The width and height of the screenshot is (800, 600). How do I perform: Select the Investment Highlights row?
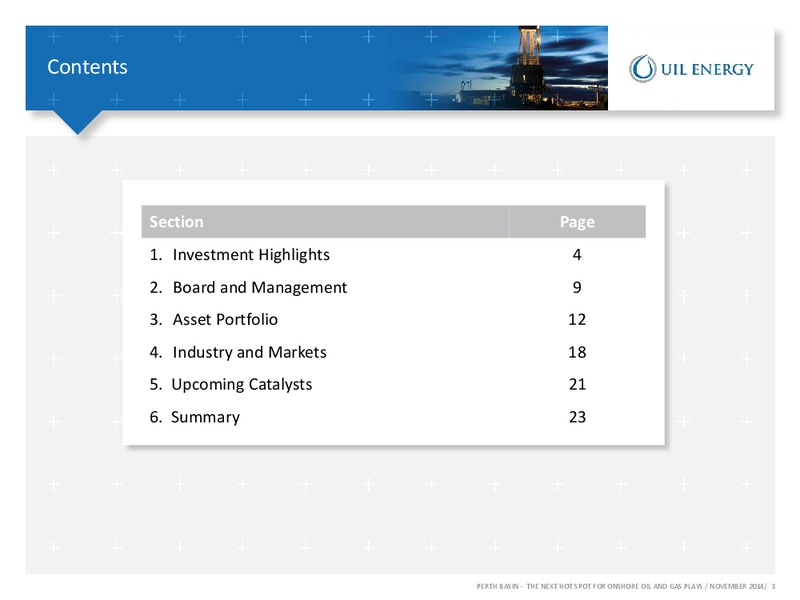point(393,255)
